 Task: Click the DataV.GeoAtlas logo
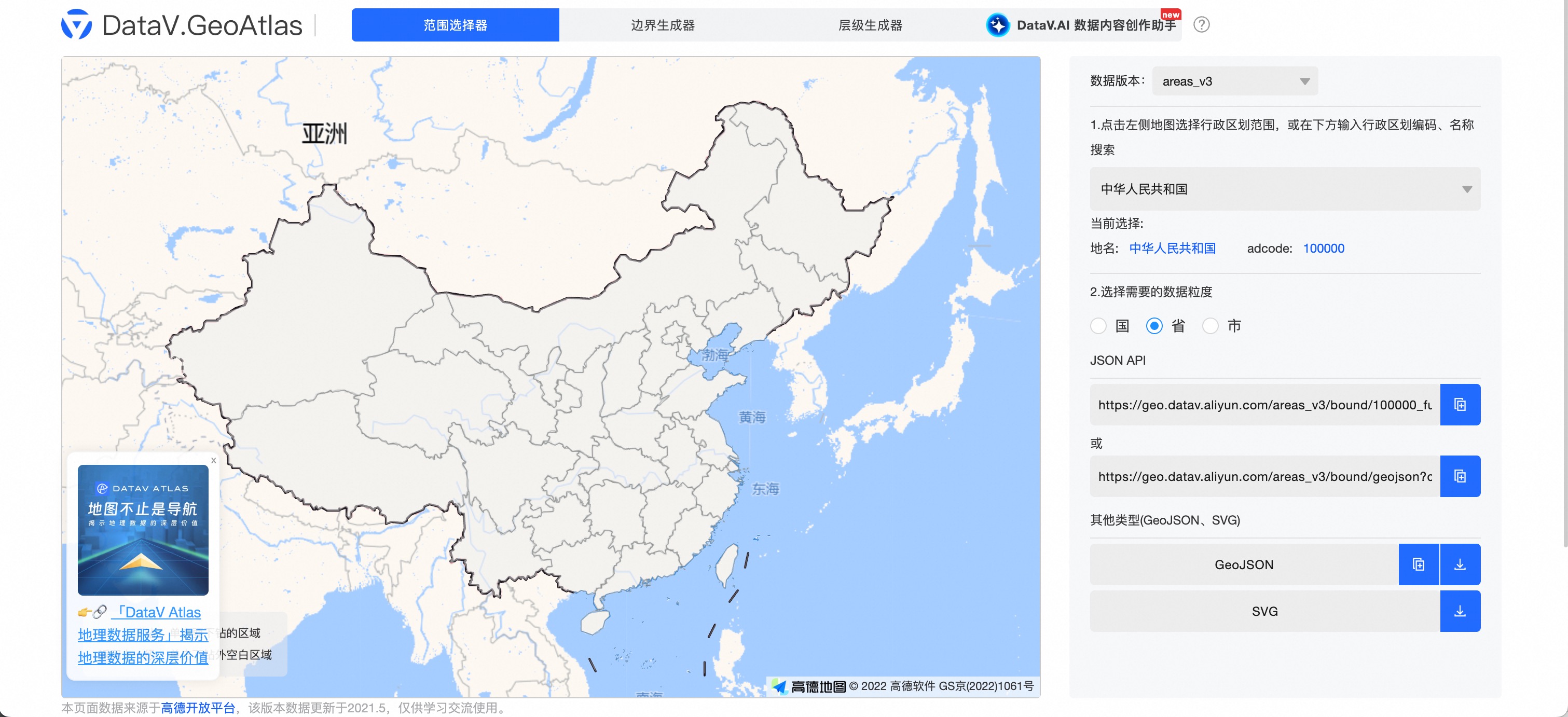182,24
